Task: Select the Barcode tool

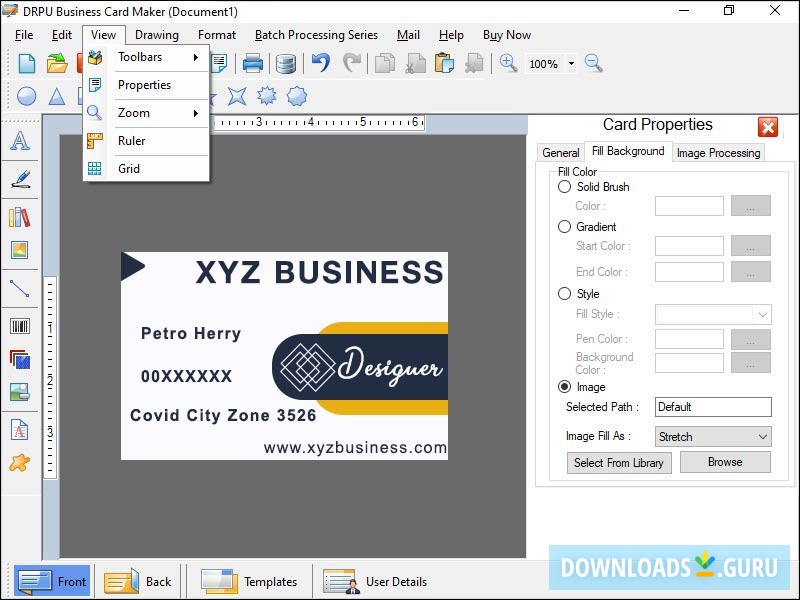Action: tap(20, 326)
